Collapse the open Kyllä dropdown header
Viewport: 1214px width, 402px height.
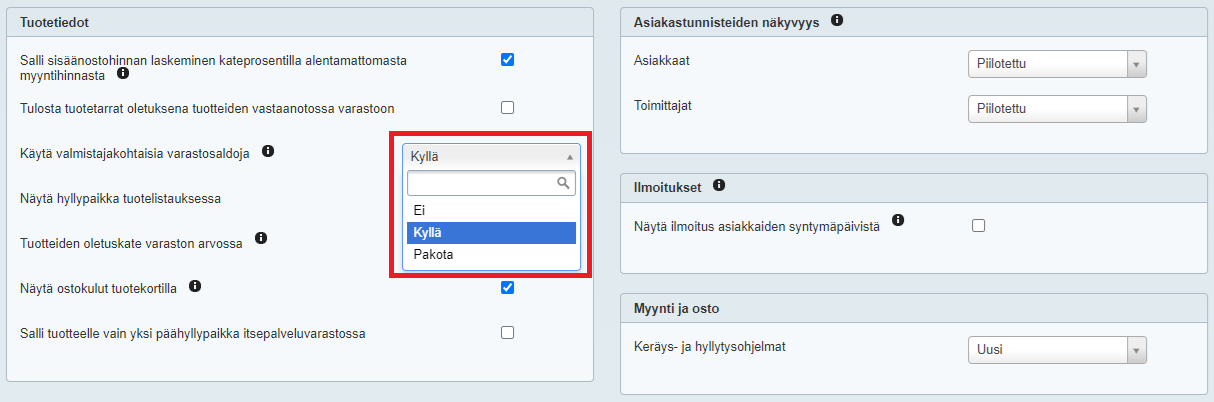coord(492,156)
